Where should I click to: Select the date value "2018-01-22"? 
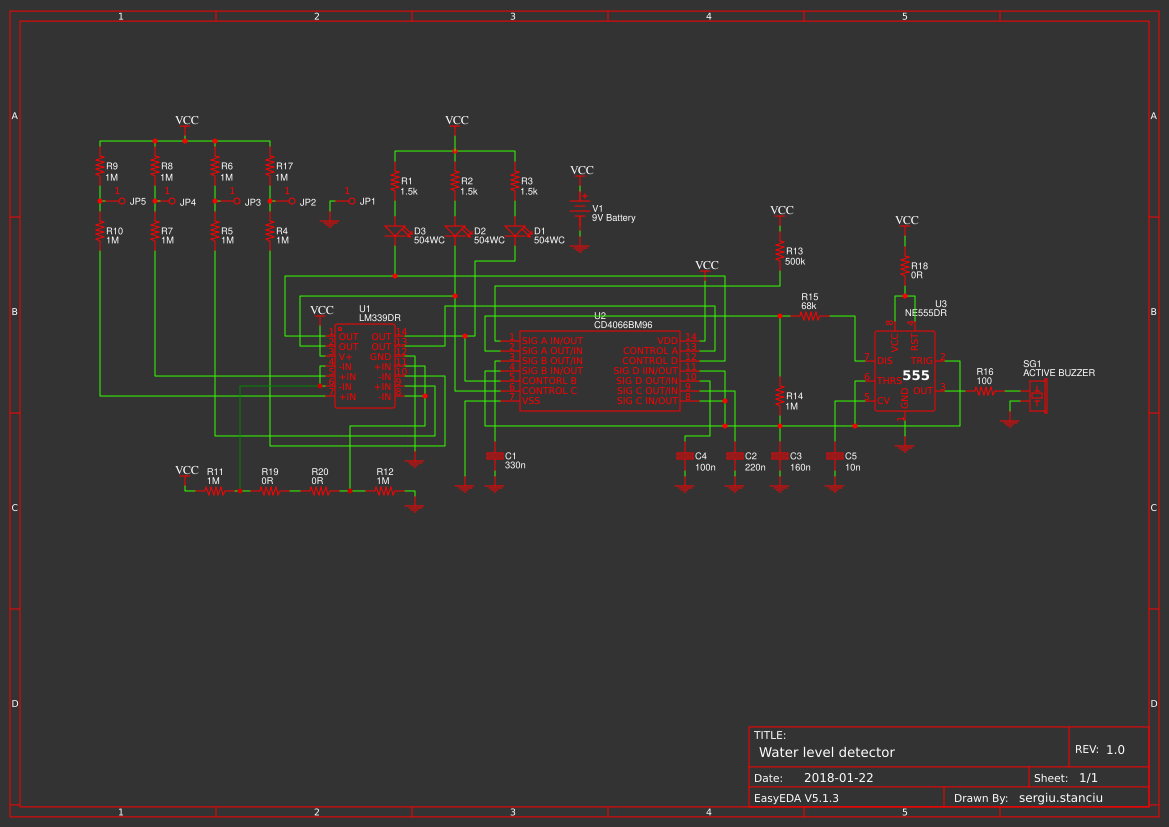pos(839,778)
